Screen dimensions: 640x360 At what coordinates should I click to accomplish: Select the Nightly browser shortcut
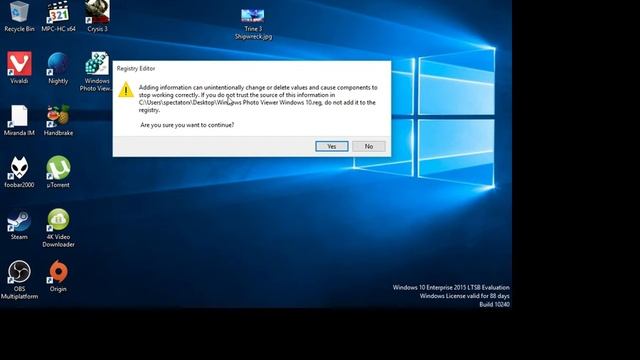[x=58, y=68]
